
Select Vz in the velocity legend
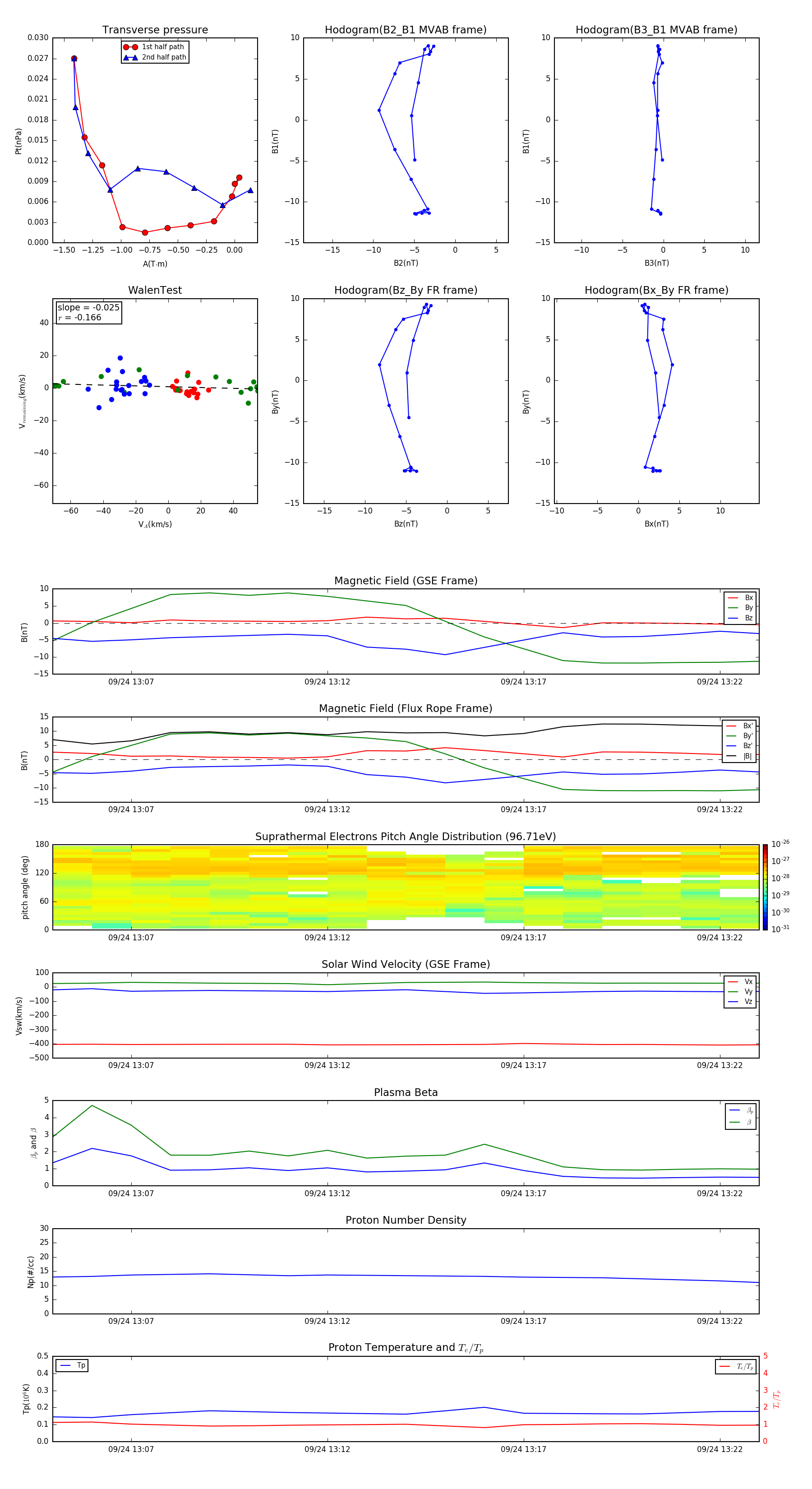coord(740,1002)
